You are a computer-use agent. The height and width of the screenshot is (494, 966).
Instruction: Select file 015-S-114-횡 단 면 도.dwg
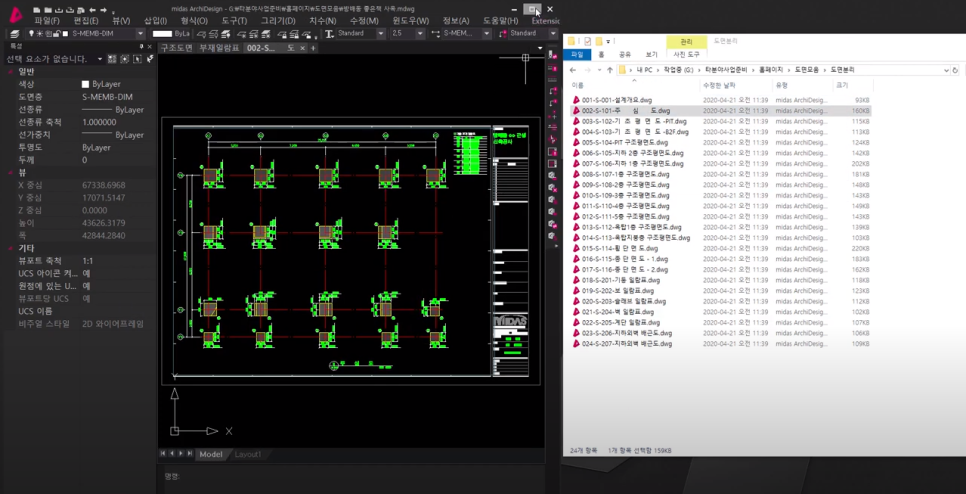(620, 248)
